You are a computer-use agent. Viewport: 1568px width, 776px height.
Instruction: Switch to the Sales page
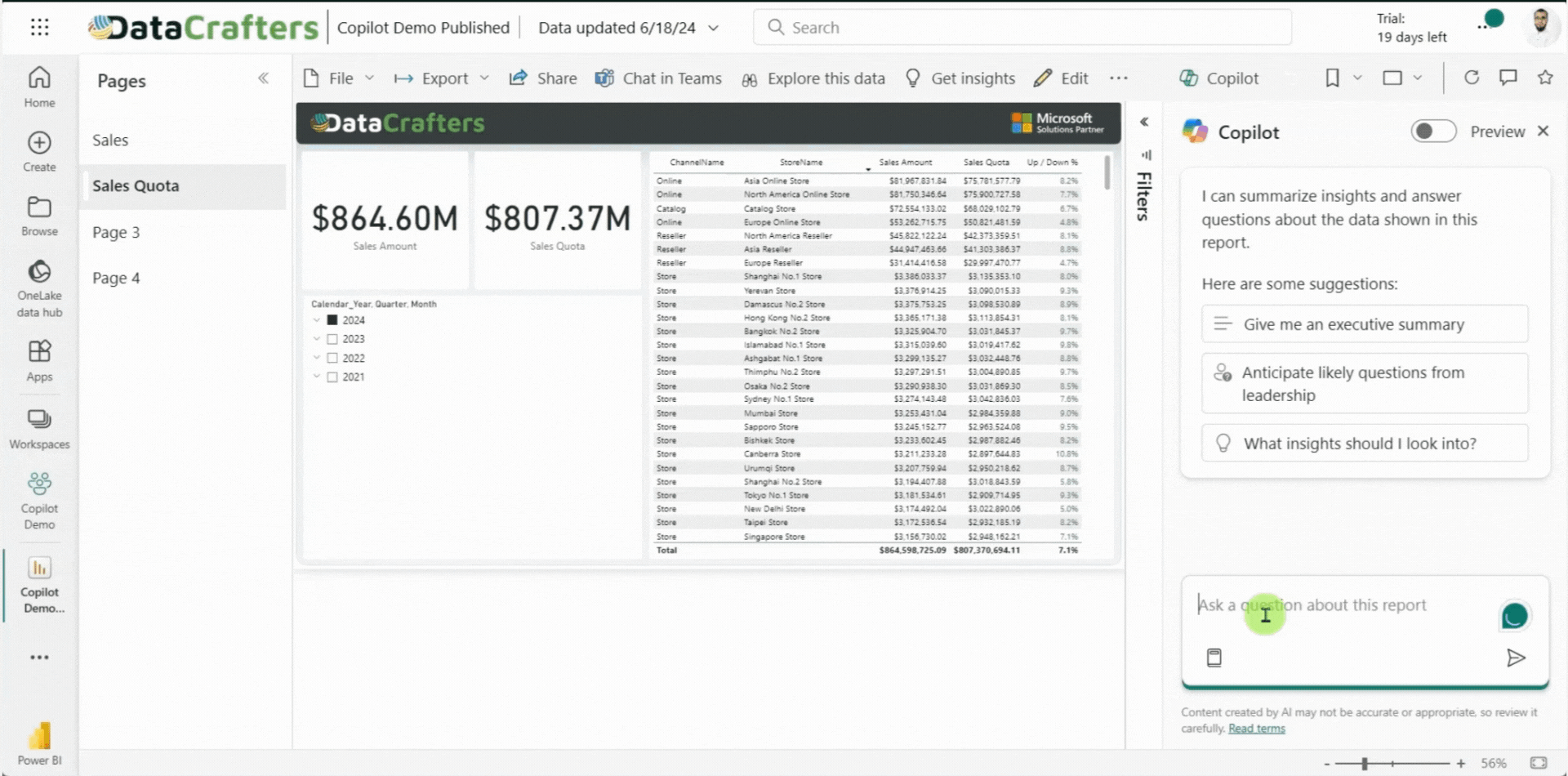[110, 140]
